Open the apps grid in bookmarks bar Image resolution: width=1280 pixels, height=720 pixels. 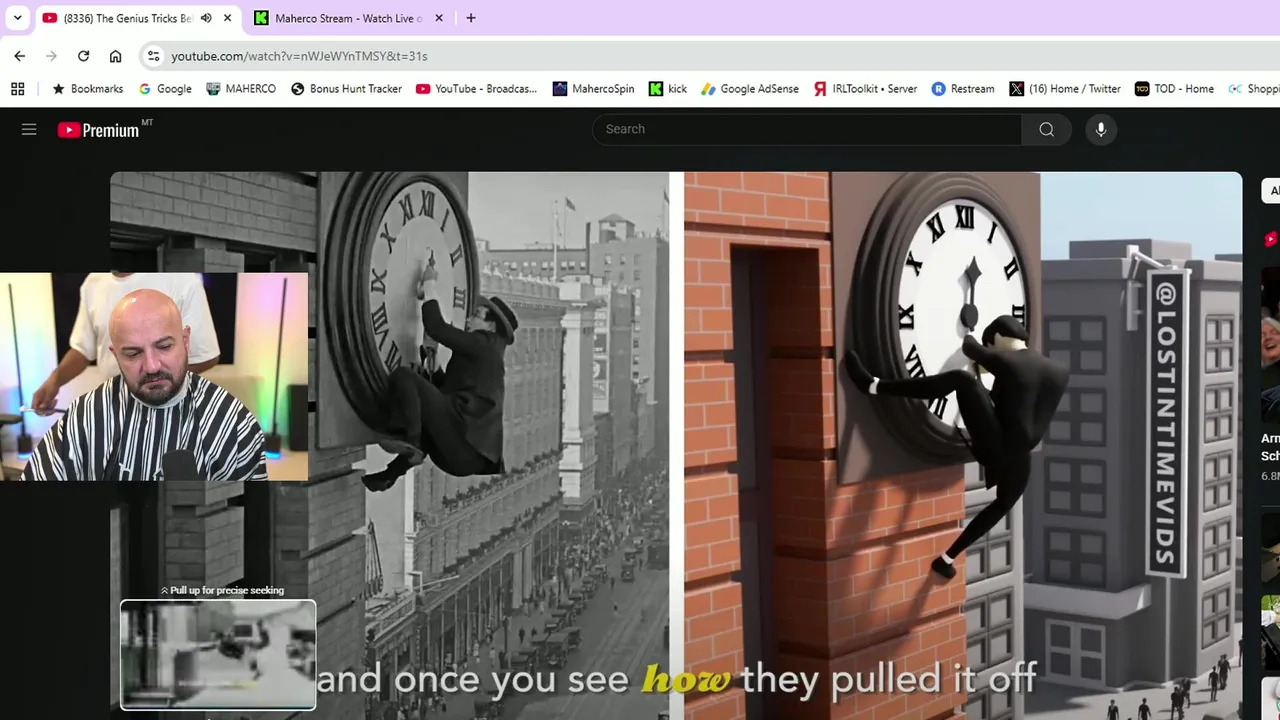coord(17,89)
